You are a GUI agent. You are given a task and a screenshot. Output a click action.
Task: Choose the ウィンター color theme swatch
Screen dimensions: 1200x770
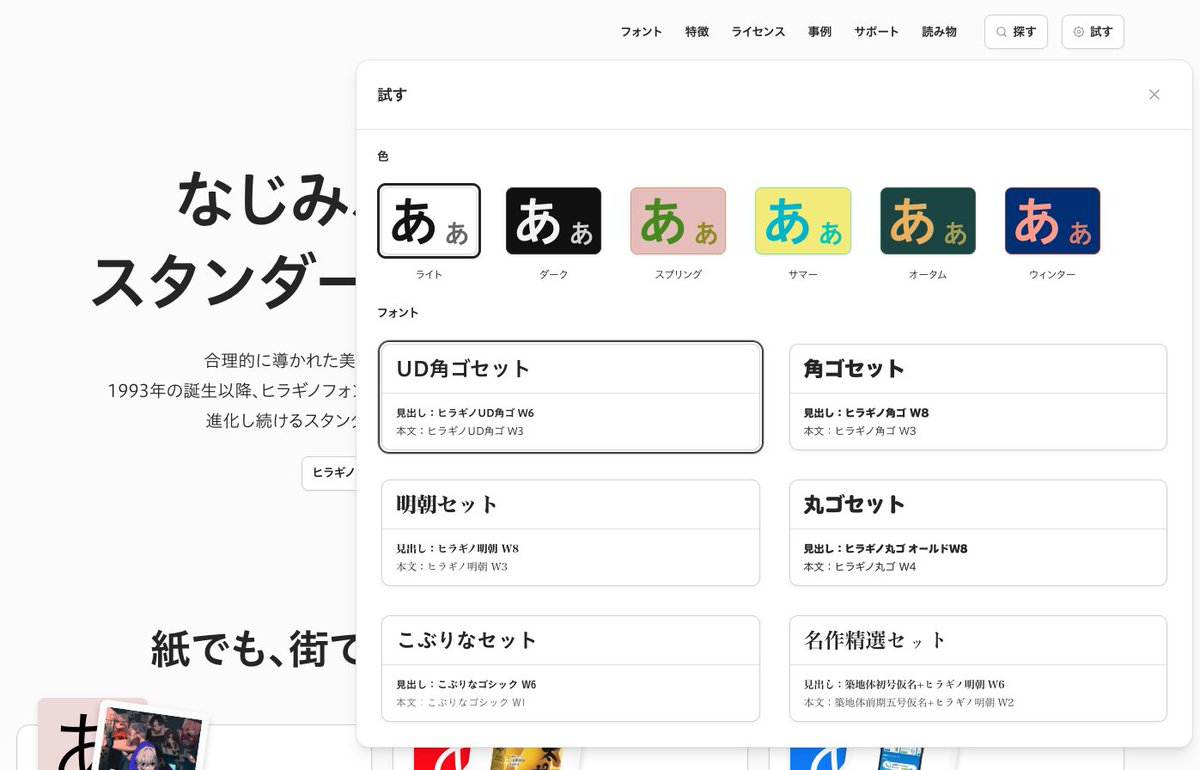1052,221
